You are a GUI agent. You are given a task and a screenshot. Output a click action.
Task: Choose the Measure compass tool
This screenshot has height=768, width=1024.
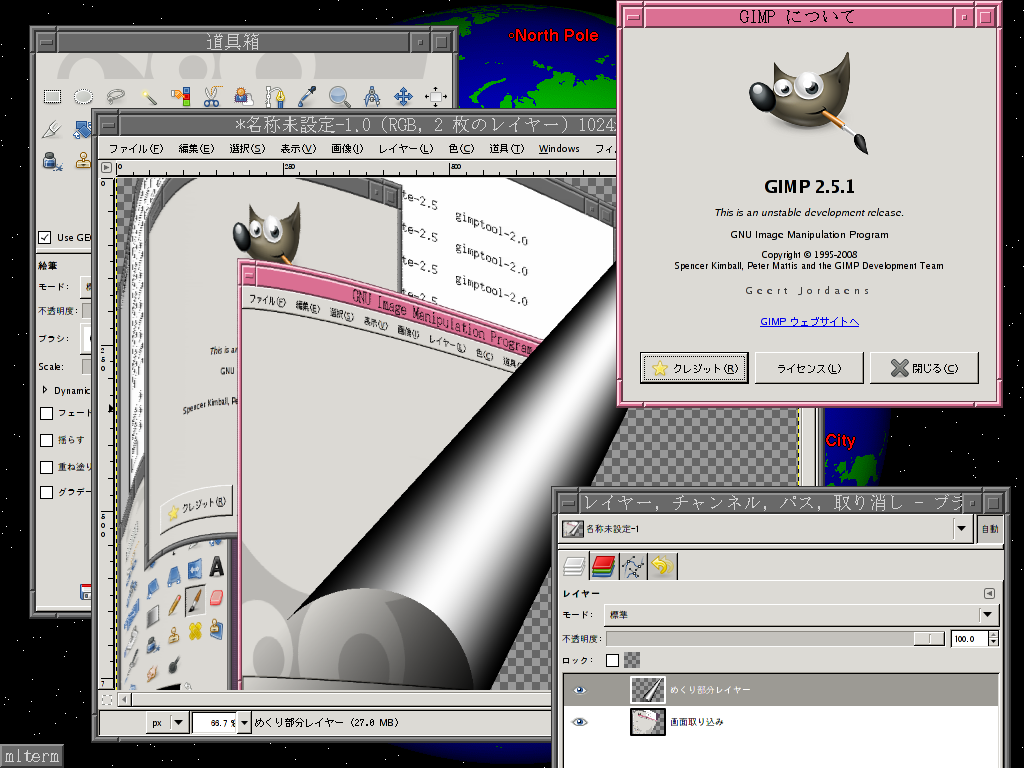coord(372,97)
